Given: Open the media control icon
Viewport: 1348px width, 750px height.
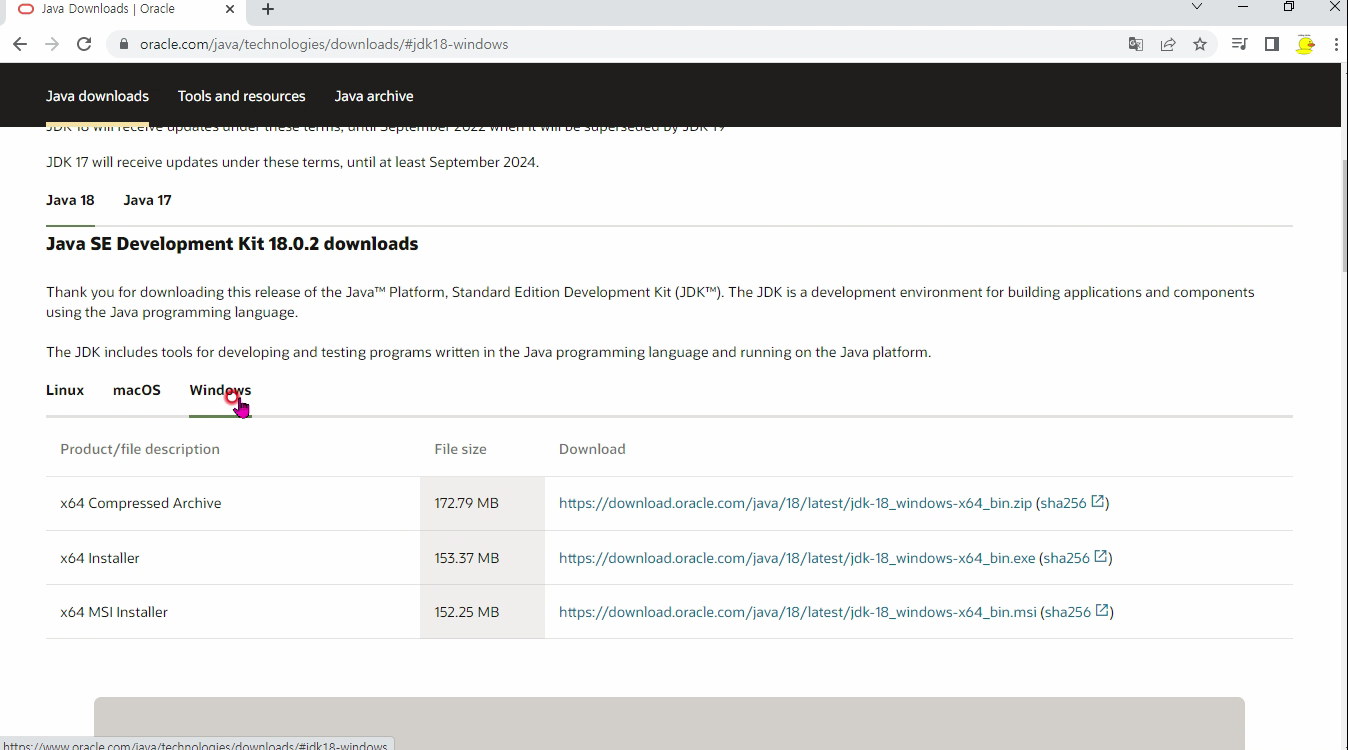Looking at the screenshot, I should coord(1240,44).
